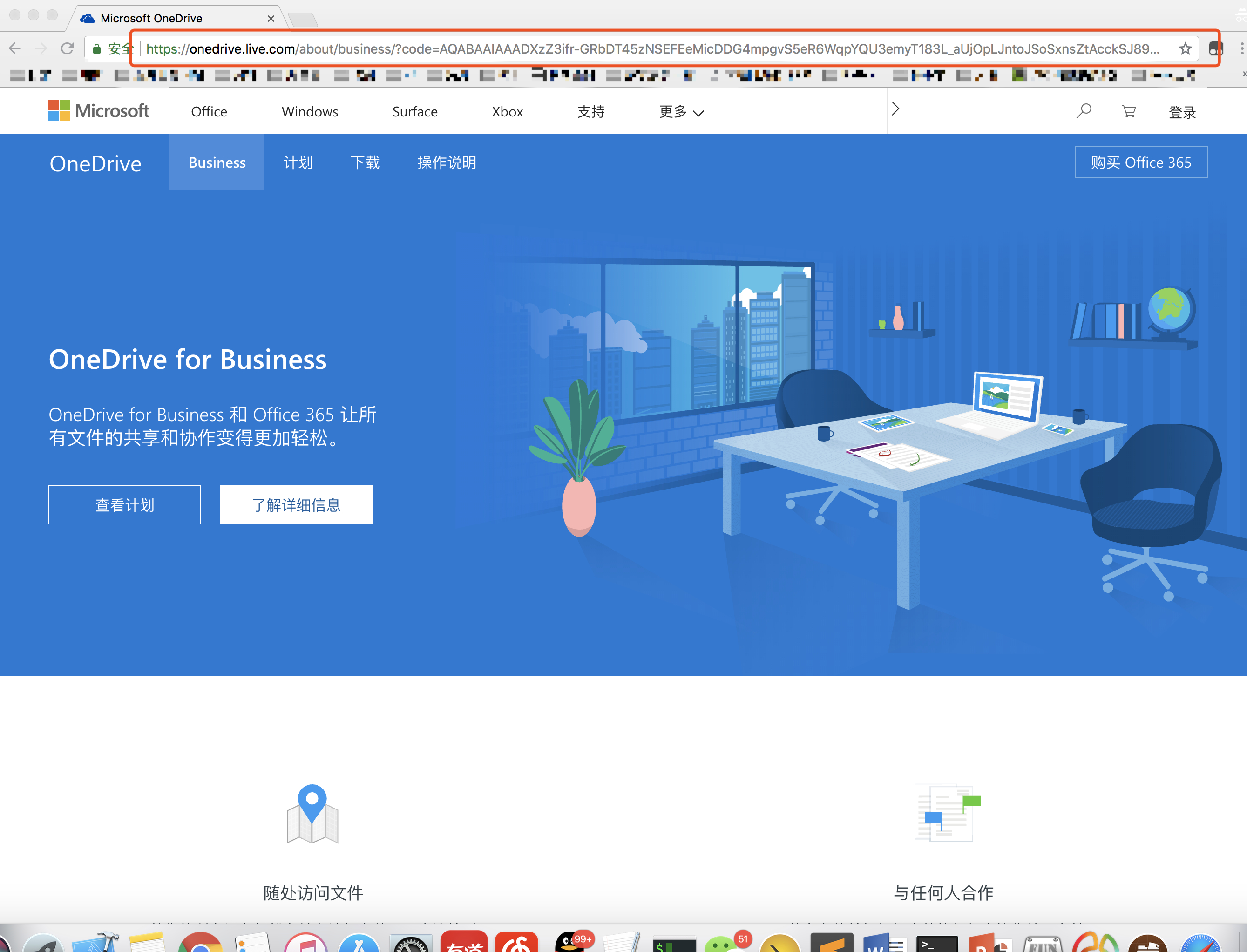Go back with browser back arrow
The image size is (1247, 952).
[15, 49]
